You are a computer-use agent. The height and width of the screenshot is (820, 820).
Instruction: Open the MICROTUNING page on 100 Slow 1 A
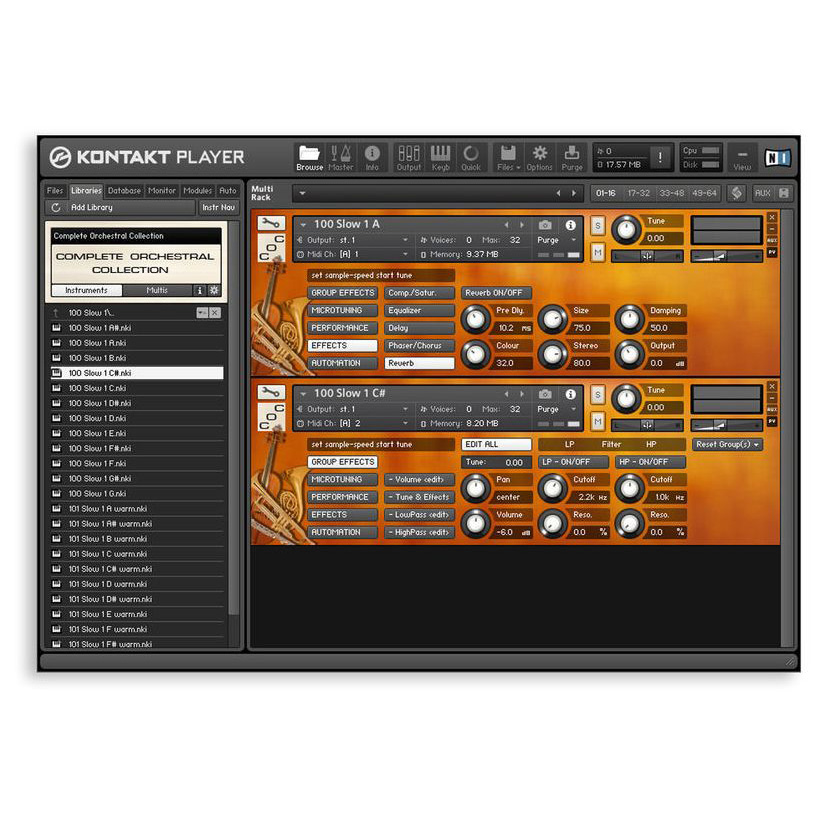tap(343, 310)
